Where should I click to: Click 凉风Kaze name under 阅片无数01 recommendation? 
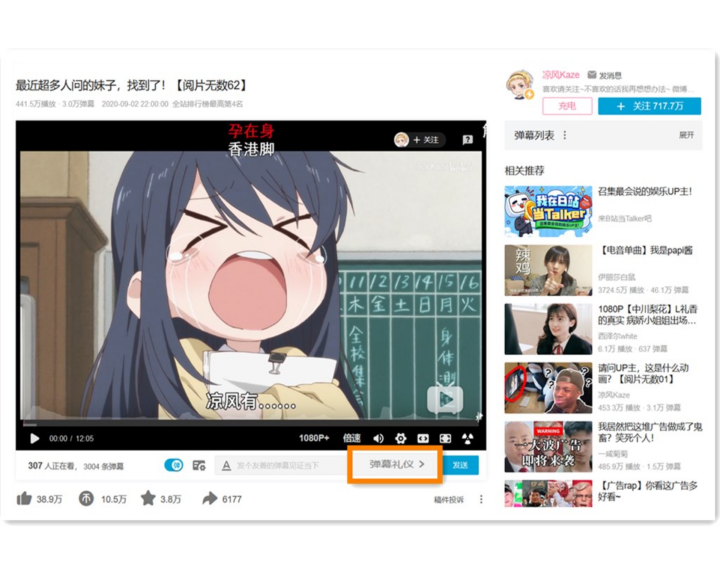click(x=614, y=395)
